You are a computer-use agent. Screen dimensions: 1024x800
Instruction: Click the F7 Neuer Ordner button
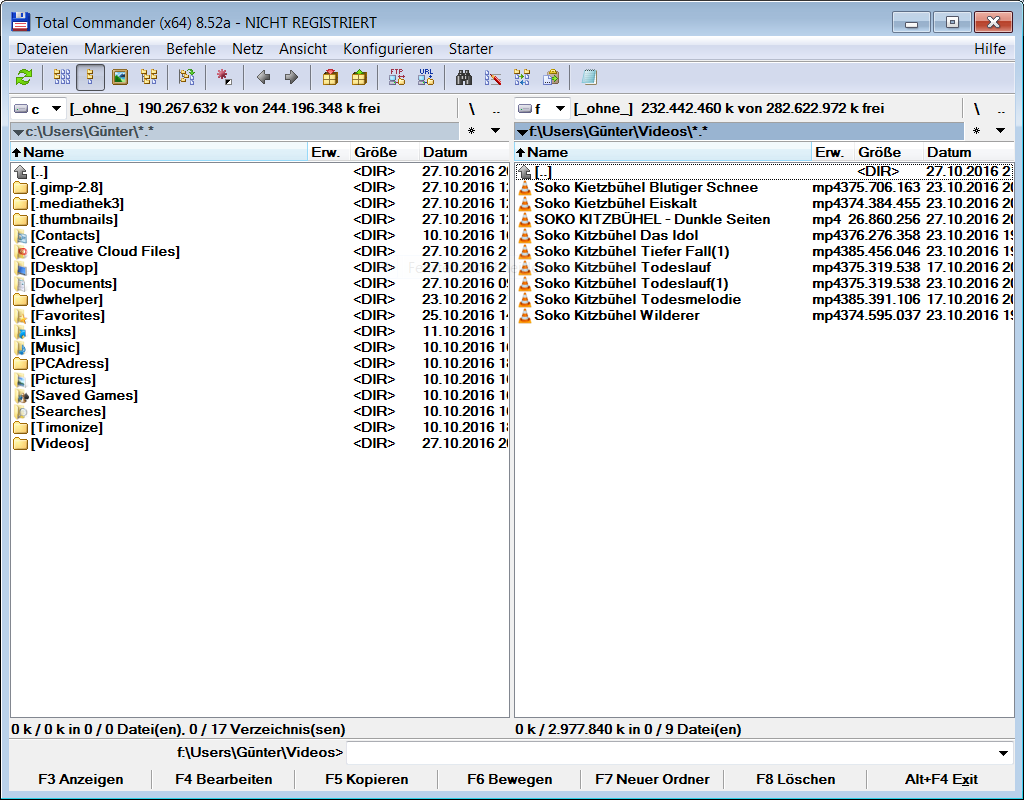point(652,779)
